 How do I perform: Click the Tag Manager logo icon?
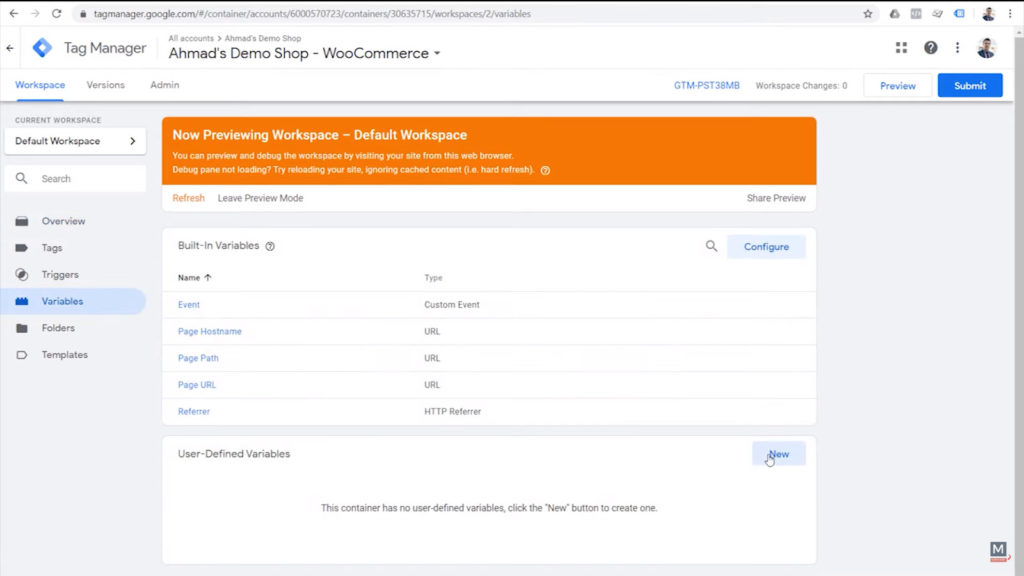pos(42,47)
